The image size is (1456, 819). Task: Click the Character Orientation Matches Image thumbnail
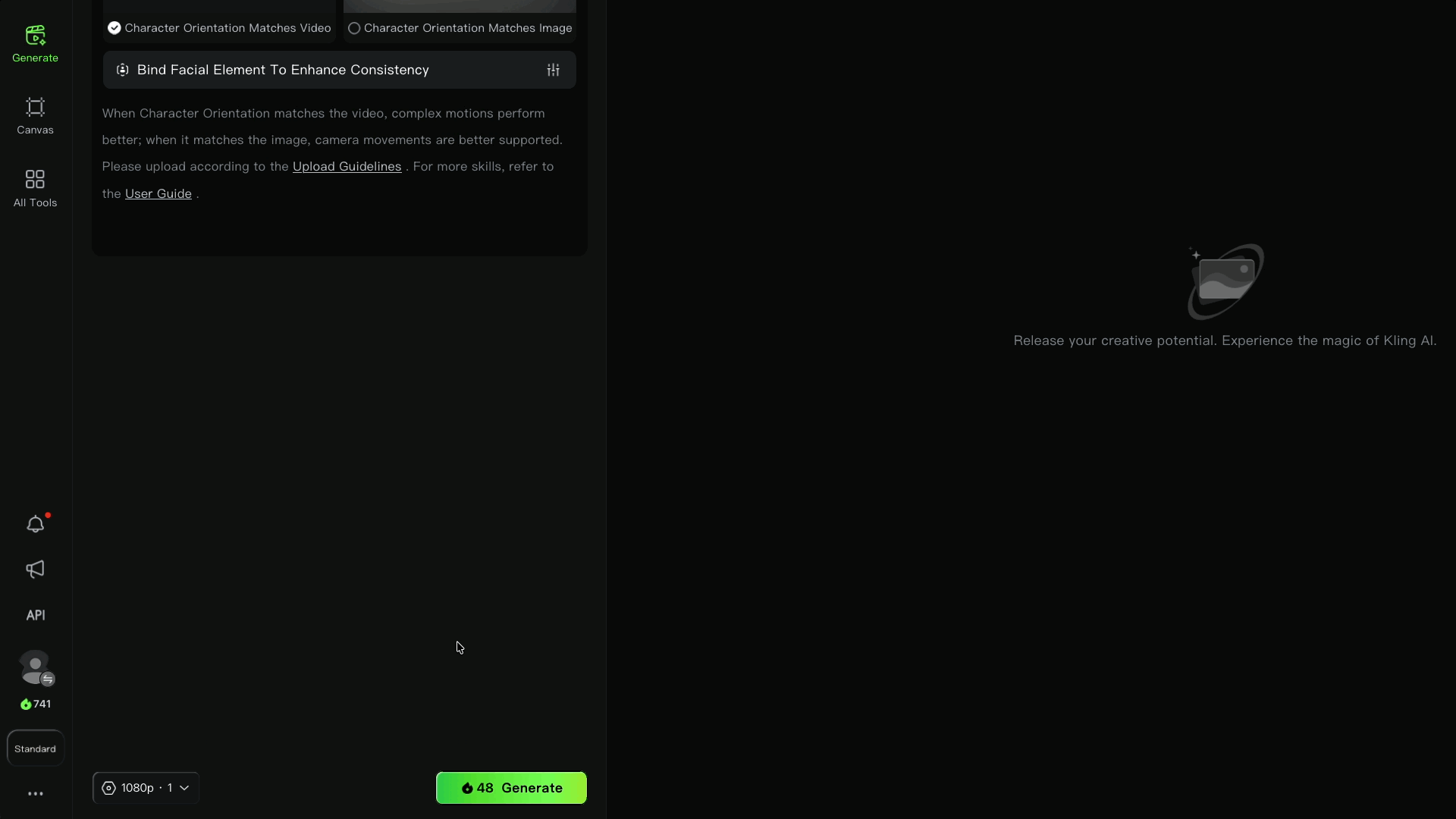pos(460,6)
